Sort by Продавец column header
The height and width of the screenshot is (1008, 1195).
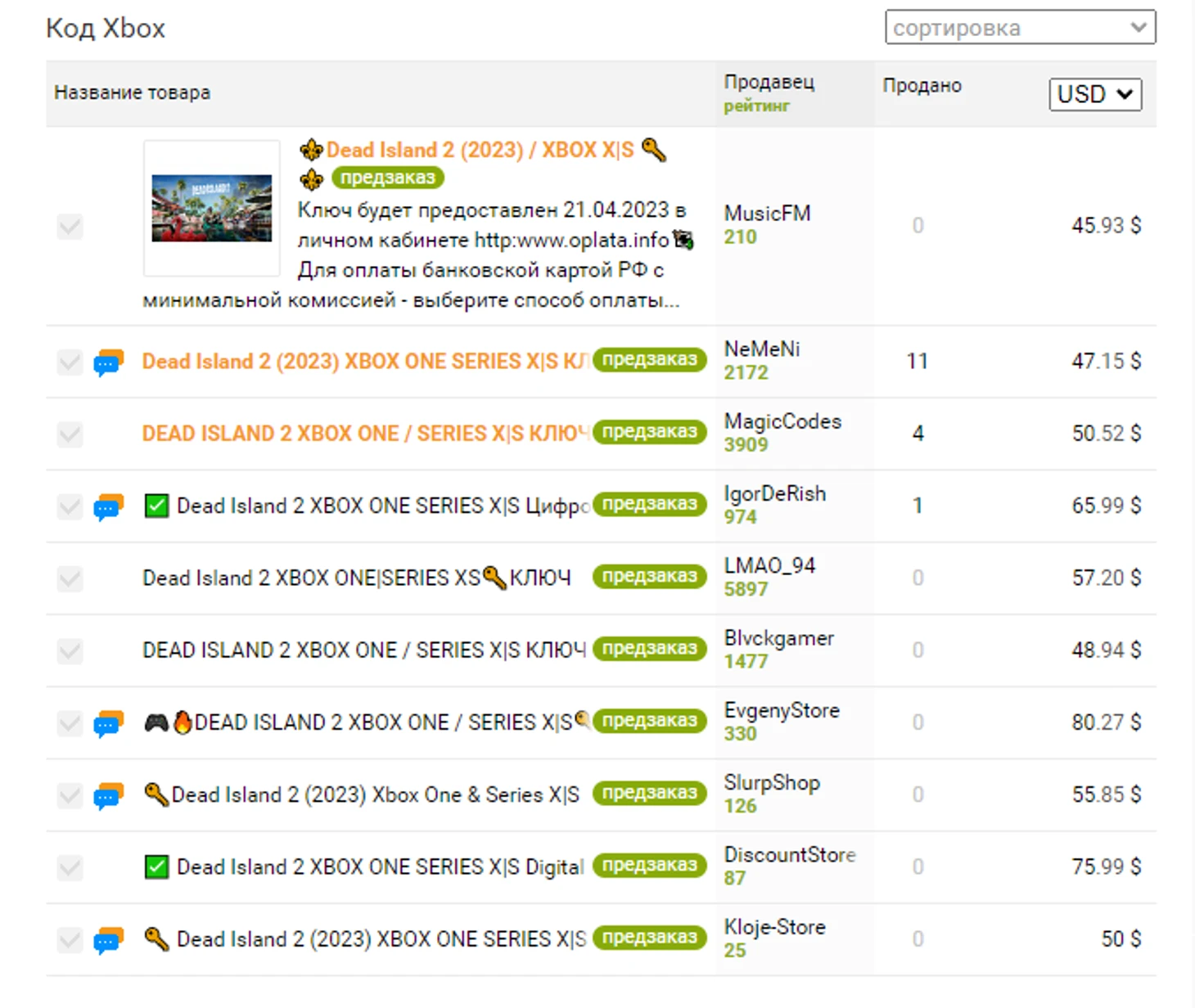[769, 82]
